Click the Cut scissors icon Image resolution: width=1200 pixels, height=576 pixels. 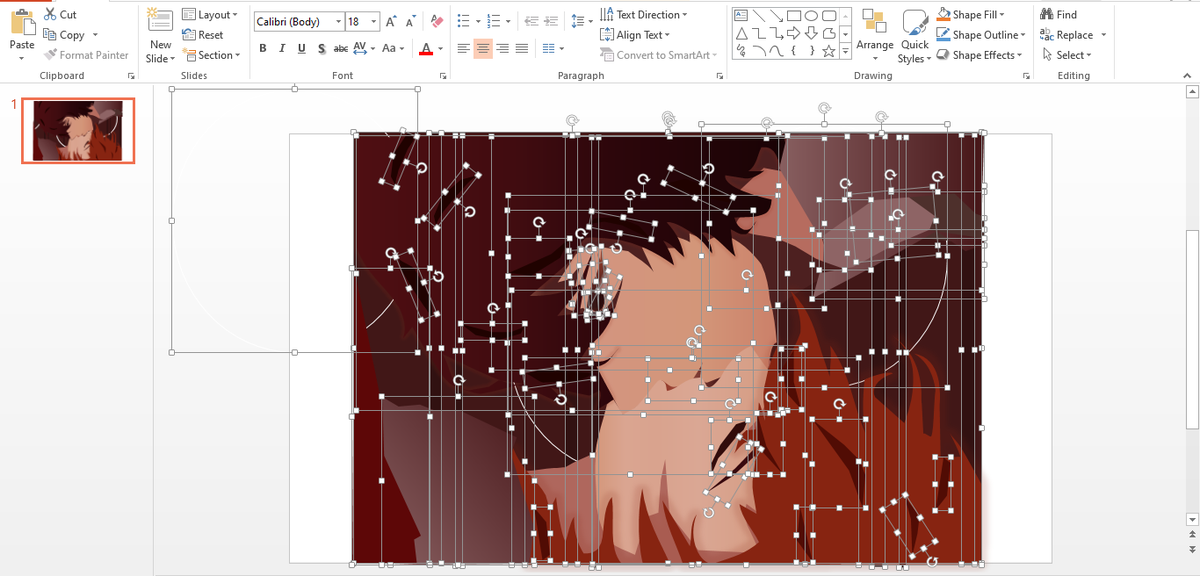click(x=50, y=15)
